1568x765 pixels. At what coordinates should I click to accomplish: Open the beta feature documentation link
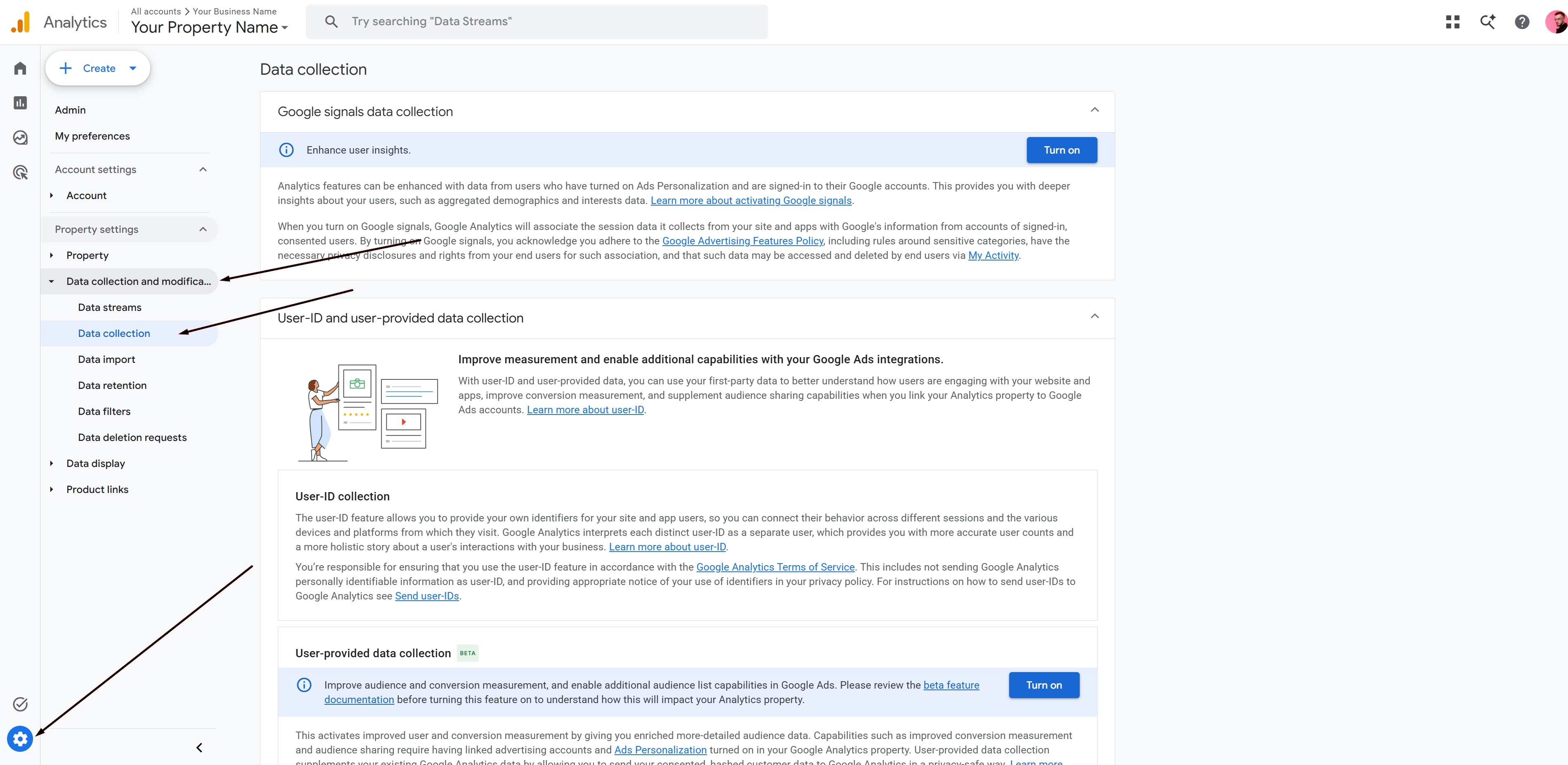coord(951,684)
